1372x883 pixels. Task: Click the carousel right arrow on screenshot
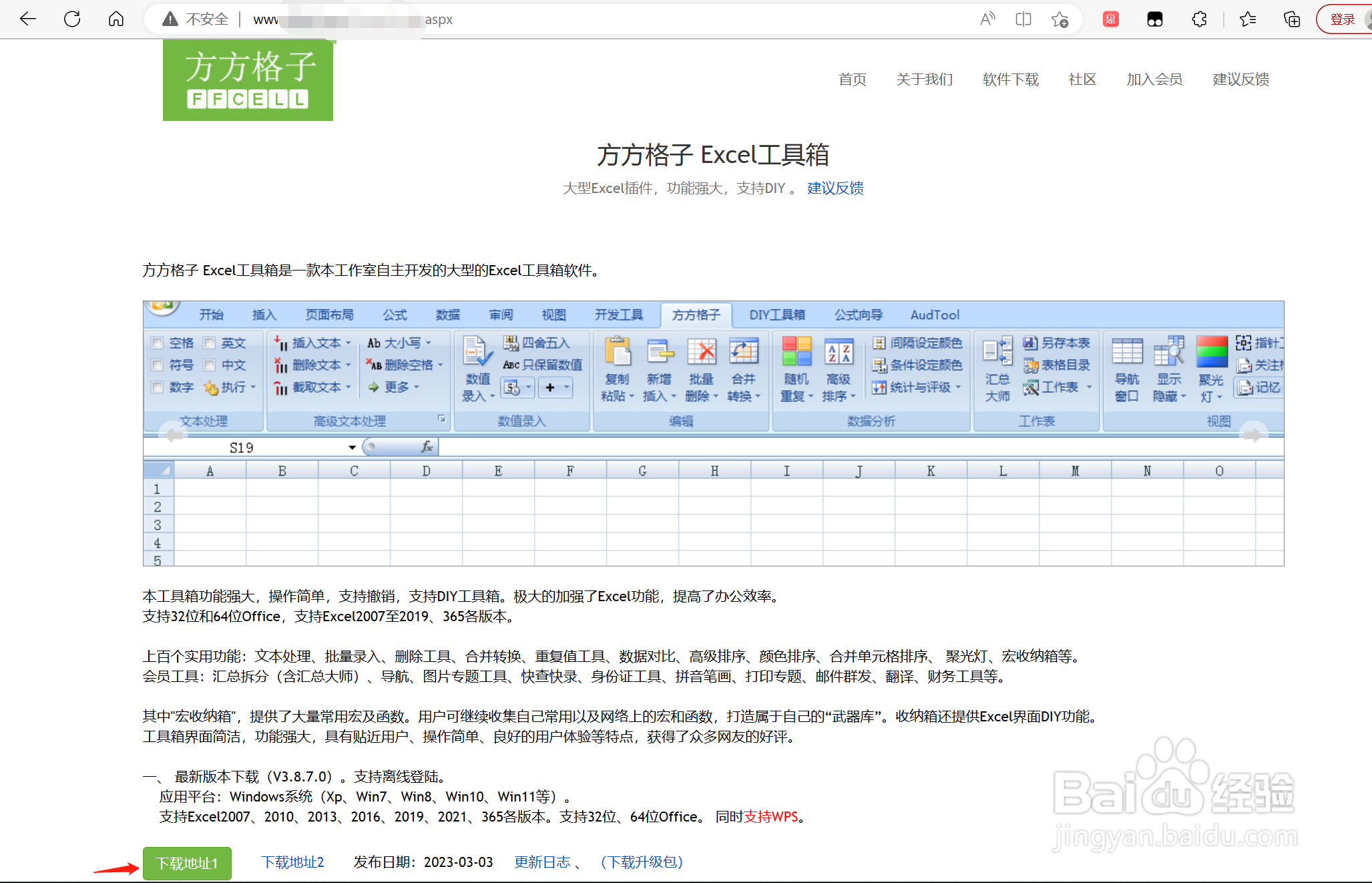1252,435
